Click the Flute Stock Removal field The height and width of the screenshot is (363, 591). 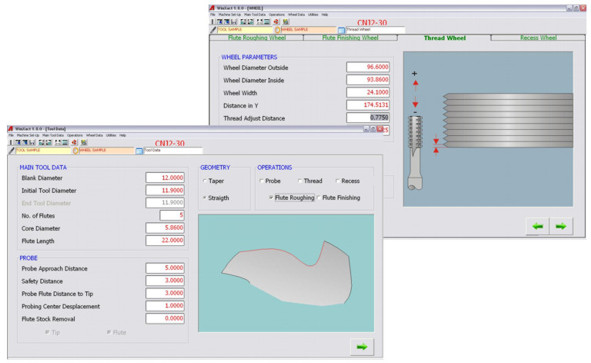click(x=165, y=319)
